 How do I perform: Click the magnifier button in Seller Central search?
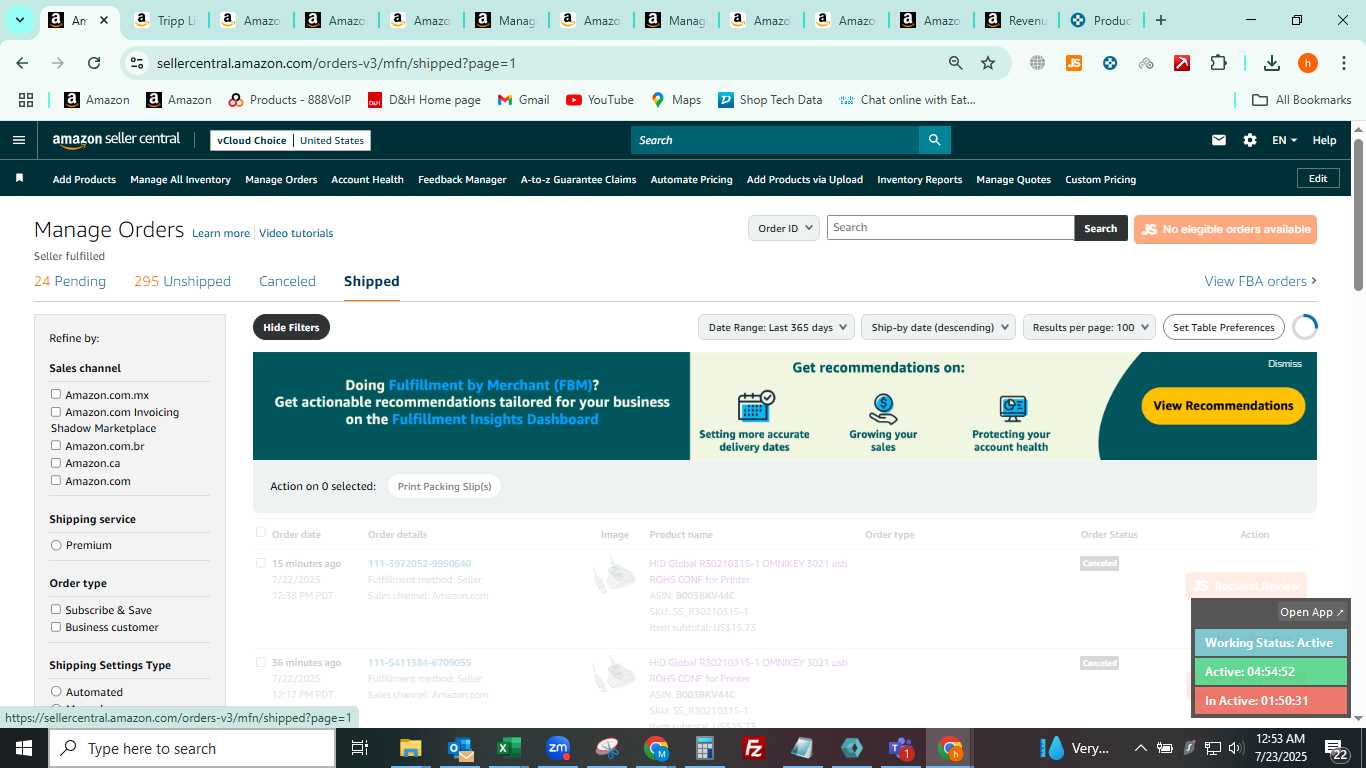click(934, 140)
